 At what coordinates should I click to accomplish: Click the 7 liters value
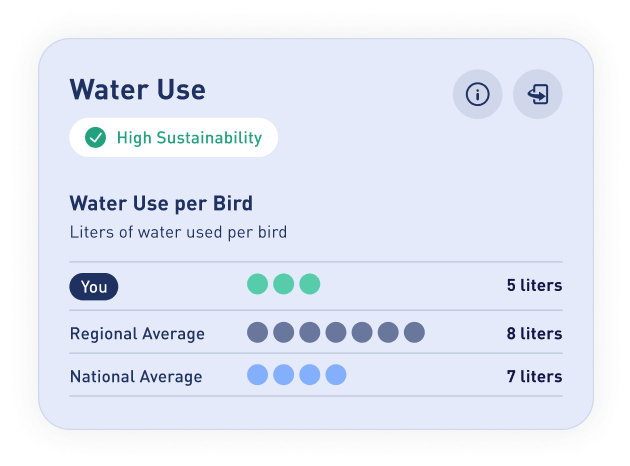tap(534, 376)
